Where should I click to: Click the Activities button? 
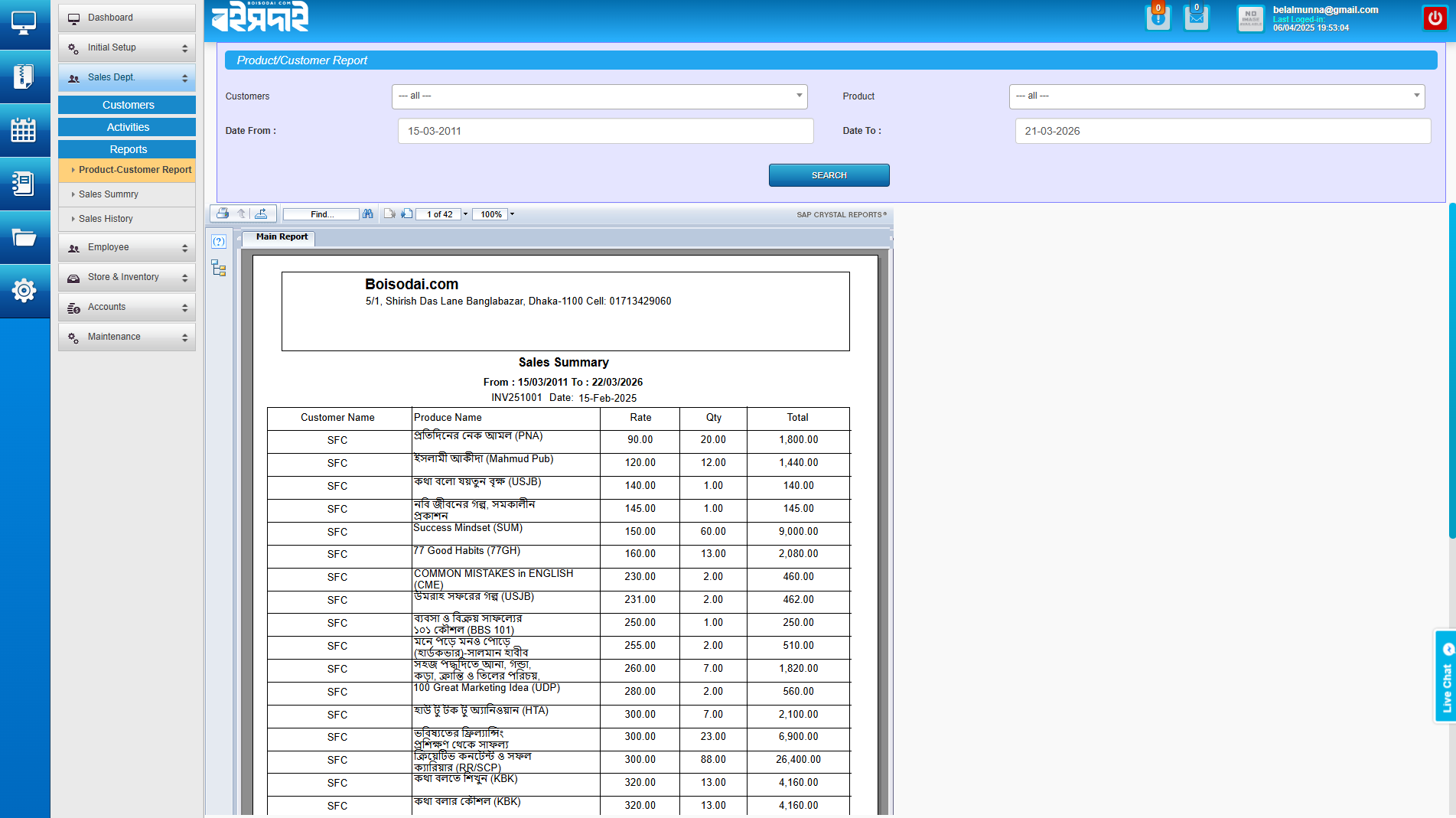pyautogui.click(x=127, y=127)
